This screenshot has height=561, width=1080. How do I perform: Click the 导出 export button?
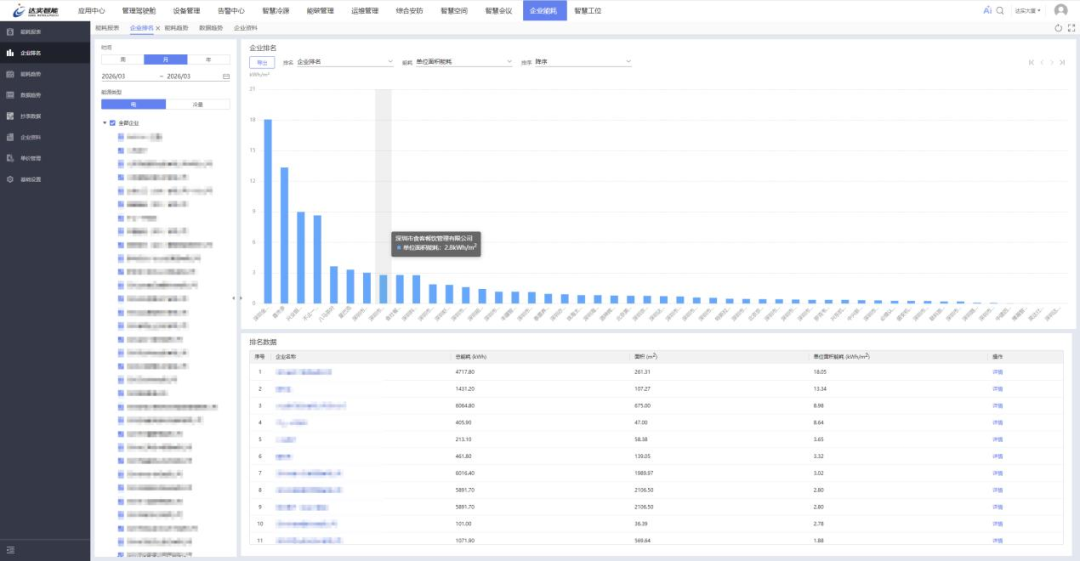(261, 62)
